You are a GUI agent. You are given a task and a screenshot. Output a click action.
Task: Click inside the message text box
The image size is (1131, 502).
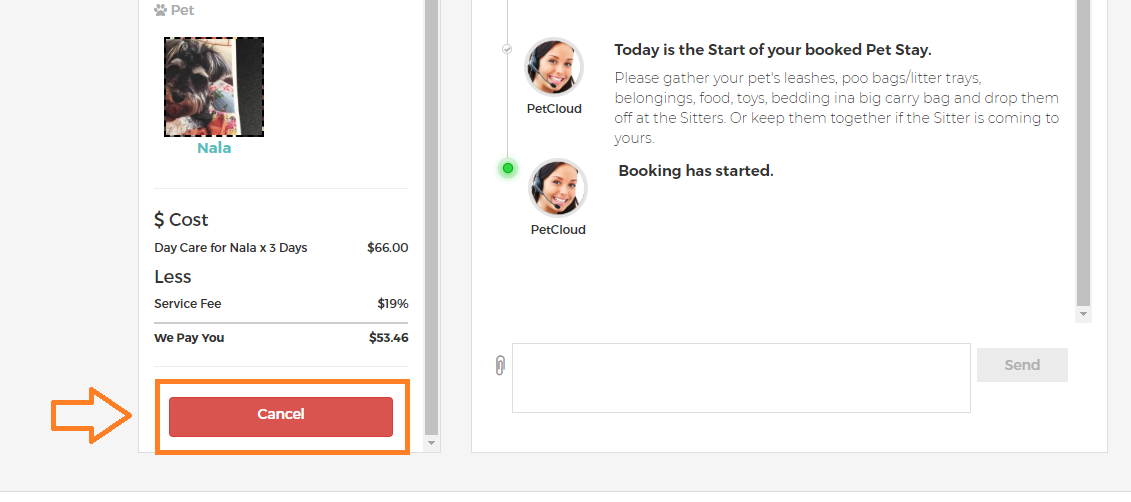[741, 378]
